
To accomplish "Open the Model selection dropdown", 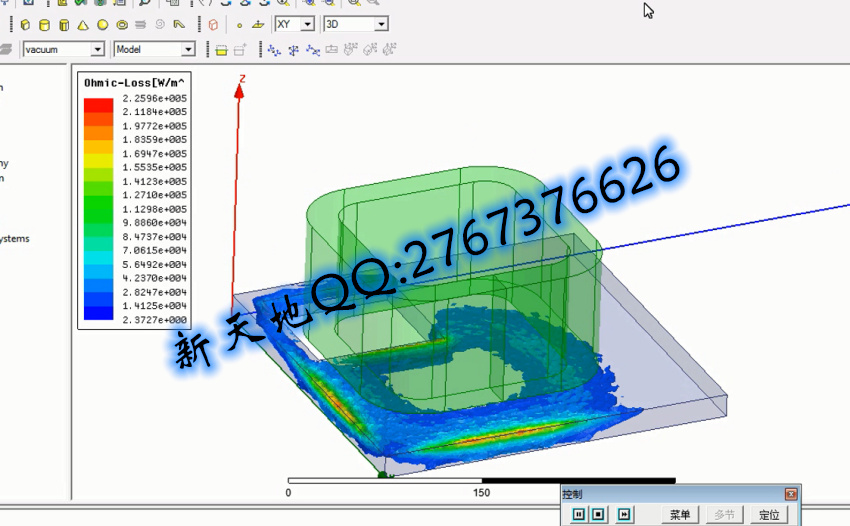I will 187,49.
